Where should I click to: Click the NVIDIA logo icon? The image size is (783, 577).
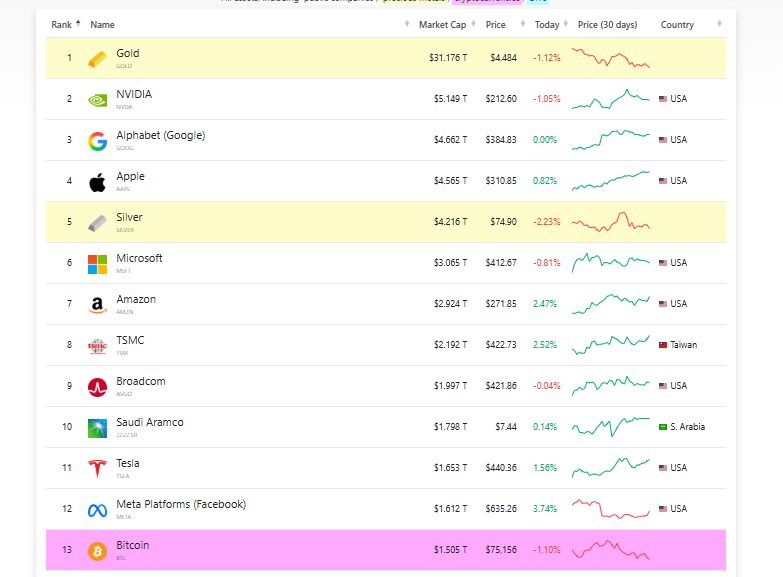coord(97,100)
